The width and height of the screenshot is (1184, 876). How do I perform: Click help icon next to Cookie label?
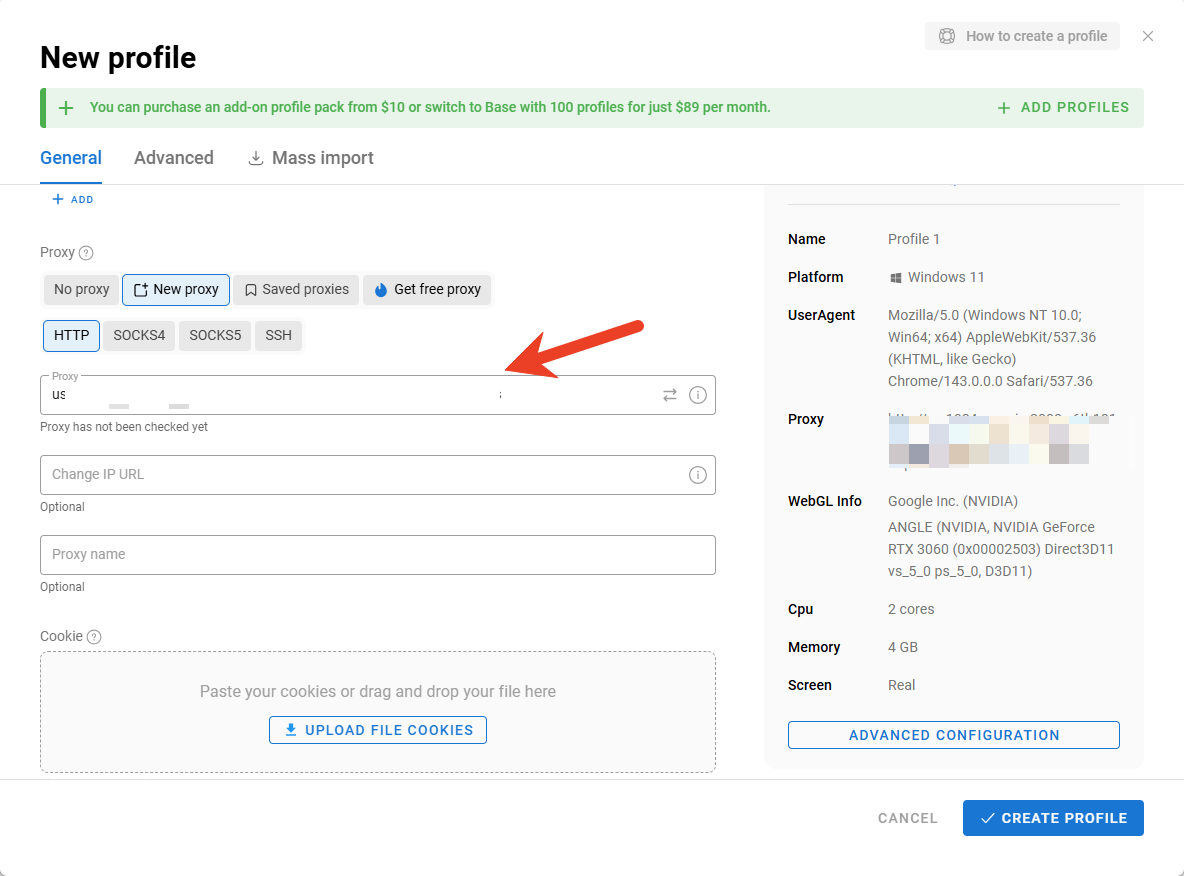(x=94, y=637)
